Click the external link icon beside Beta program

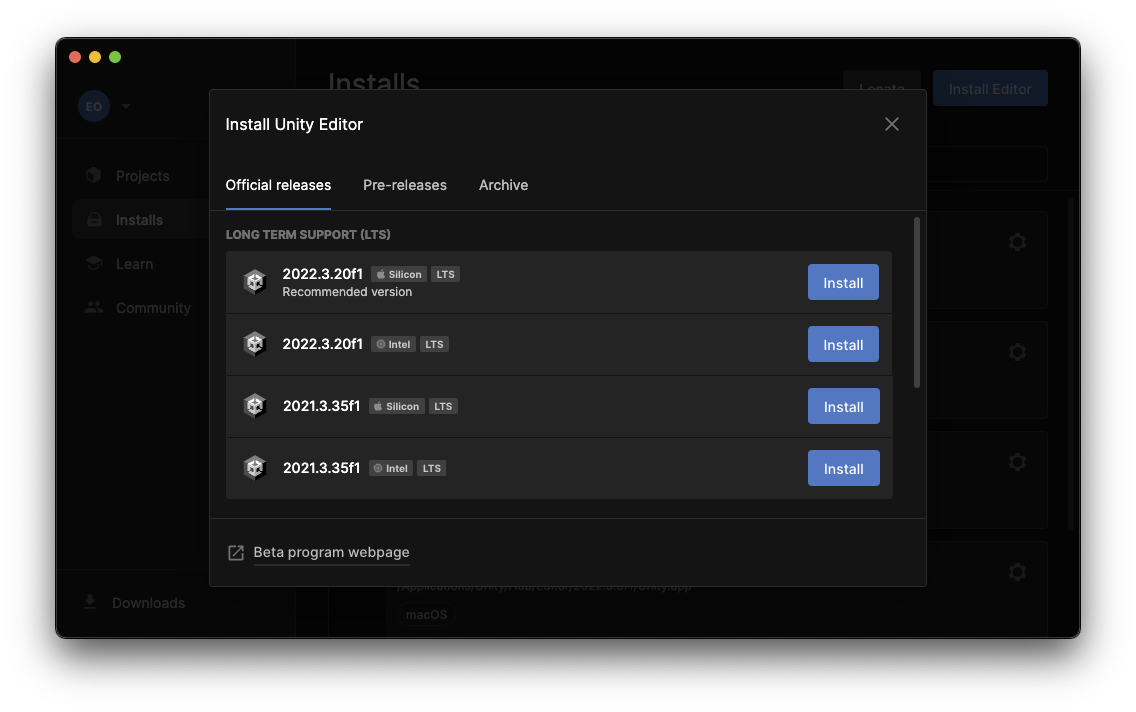pos(236,553)
